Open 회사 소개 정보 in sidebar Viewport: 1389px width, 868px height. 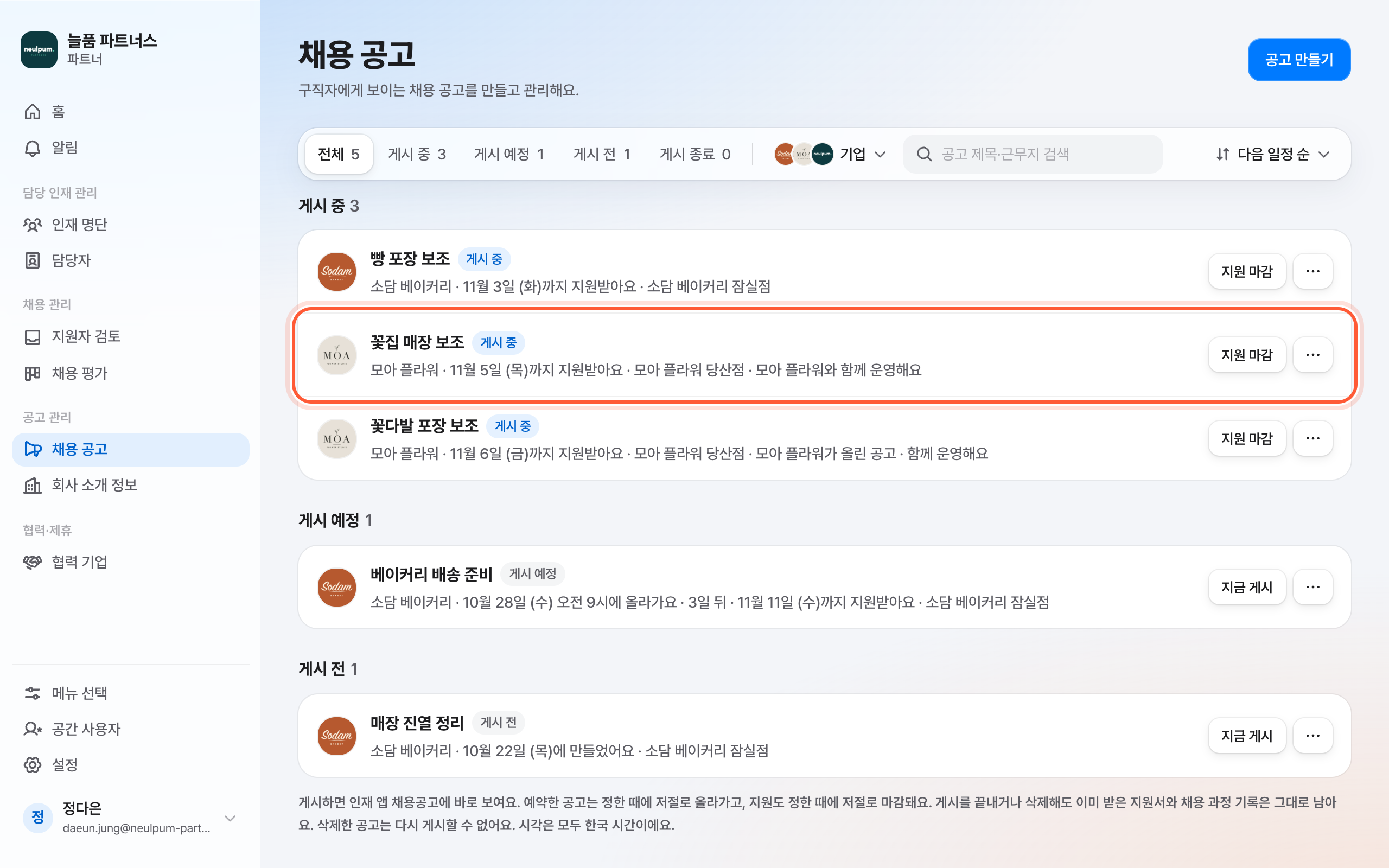point(130,485)
